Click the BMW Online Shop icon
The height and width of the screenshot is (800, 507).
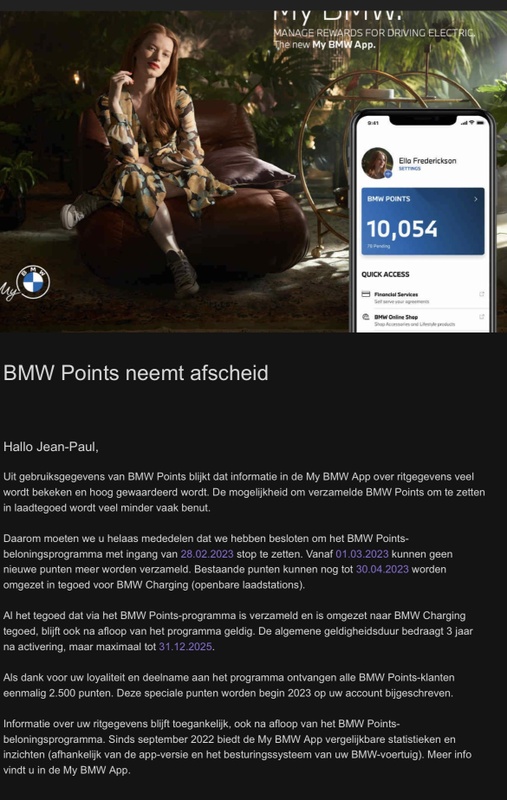coord(365,317)
